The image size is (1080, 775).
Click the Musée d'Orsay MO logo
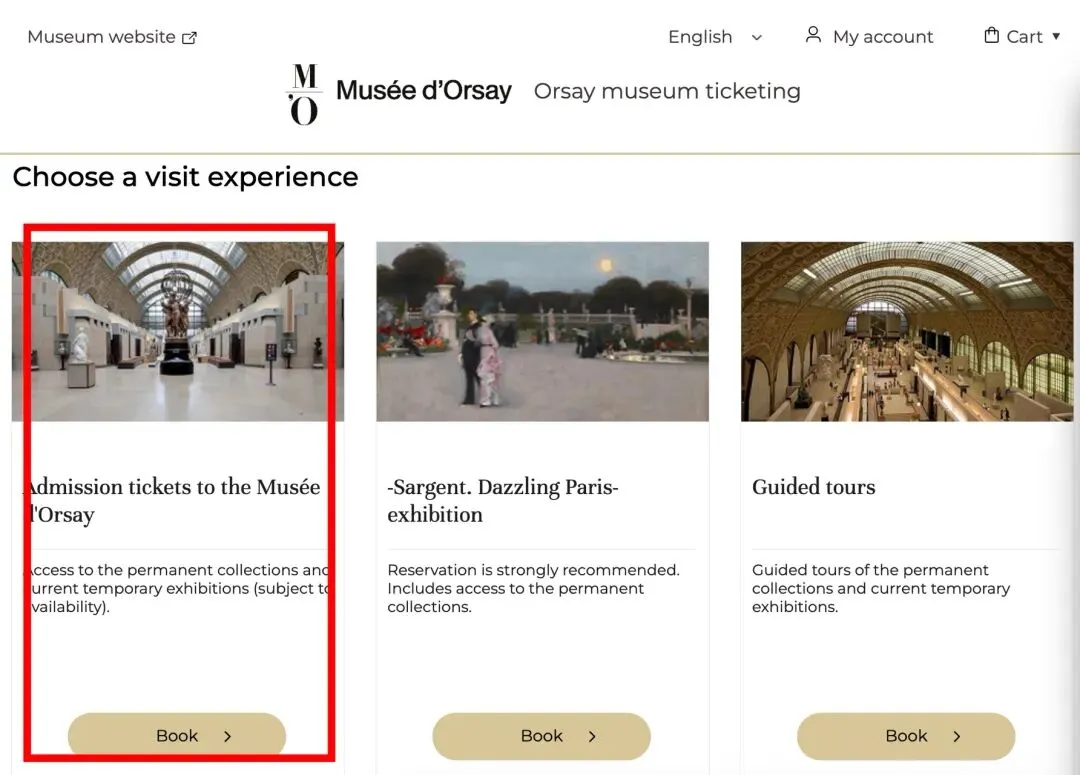[303, 94]
